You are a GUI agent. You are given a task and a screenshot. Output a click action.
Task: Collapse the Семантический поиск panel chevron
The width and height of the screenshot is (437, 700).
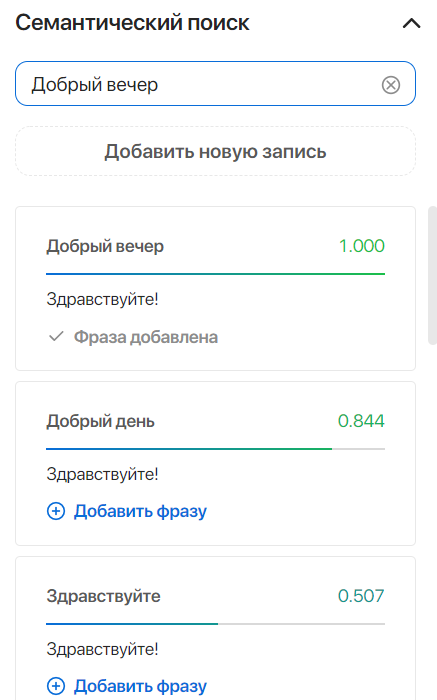tap(411, 23)
